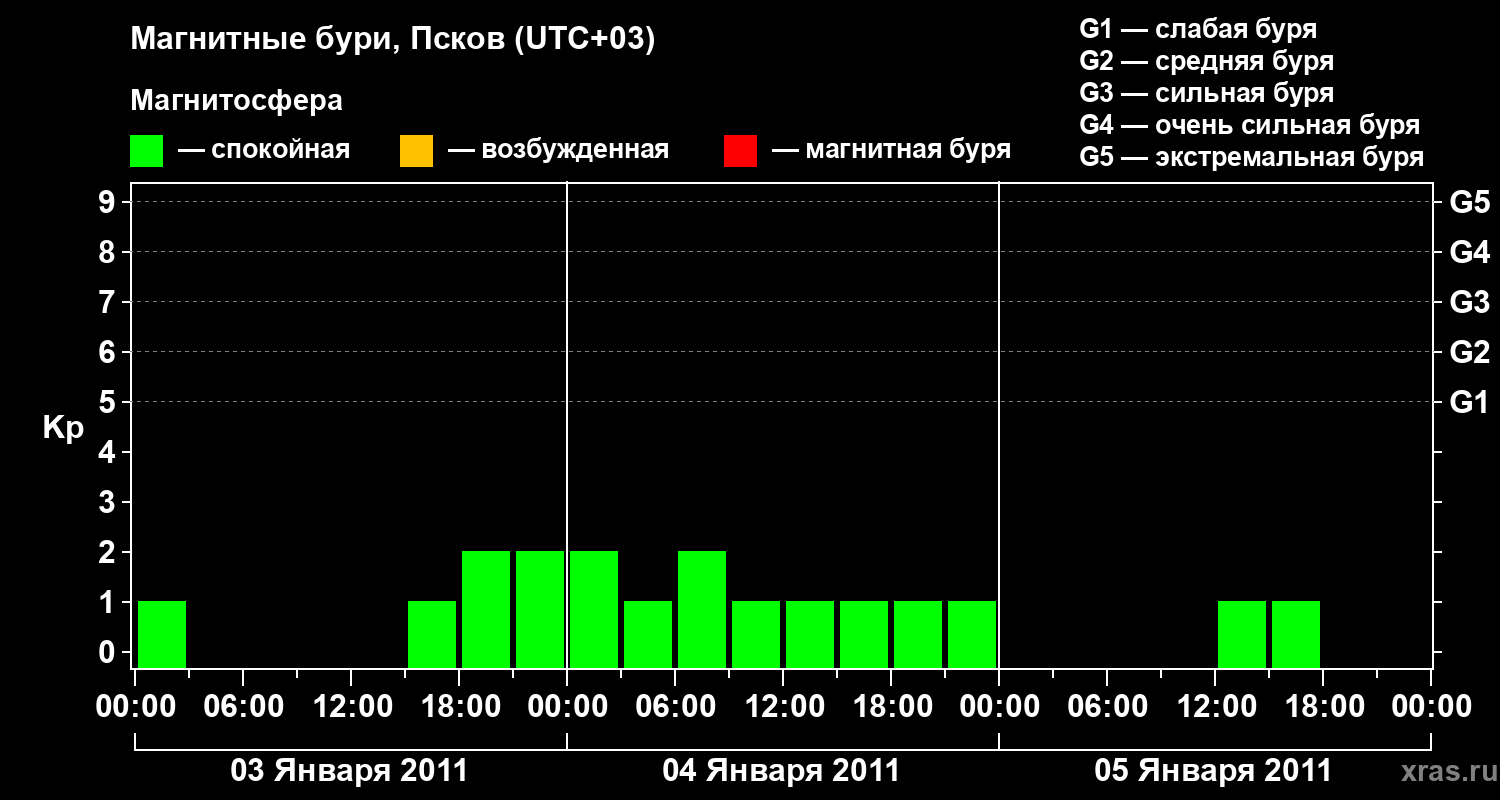Click the '— спокойная' legend label

pyautogui.click(x=264, y=151)
